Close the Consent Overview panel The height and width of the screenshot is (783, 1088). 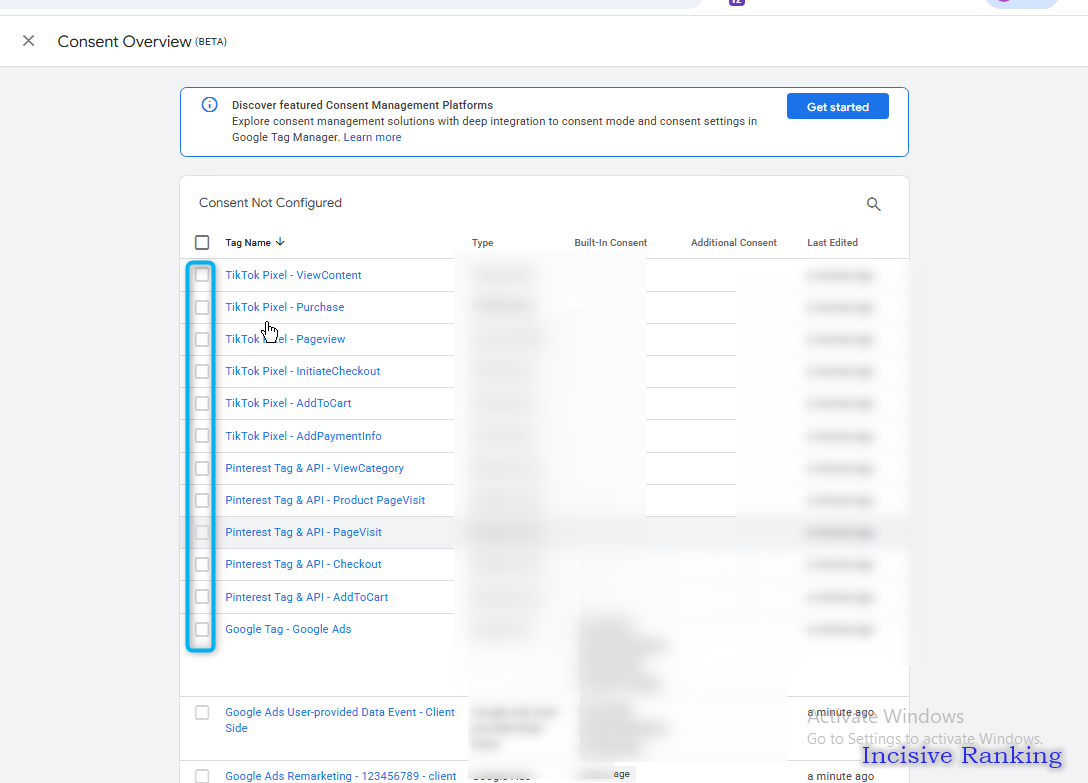tap(28, 41)
